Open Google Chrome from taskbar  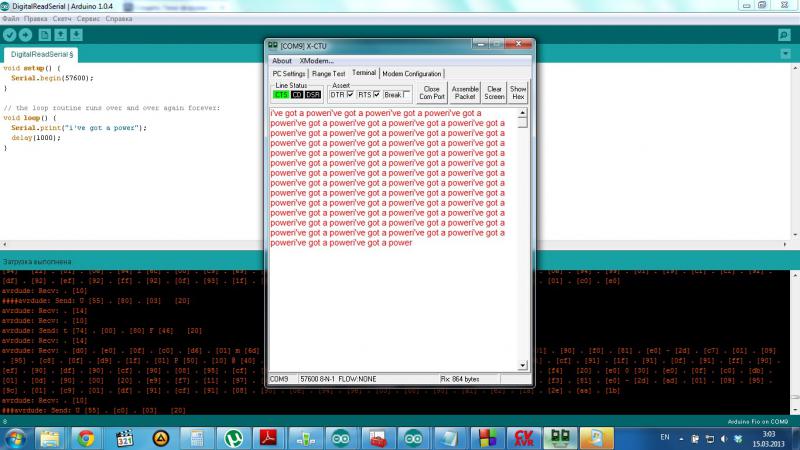coord(86,438)
